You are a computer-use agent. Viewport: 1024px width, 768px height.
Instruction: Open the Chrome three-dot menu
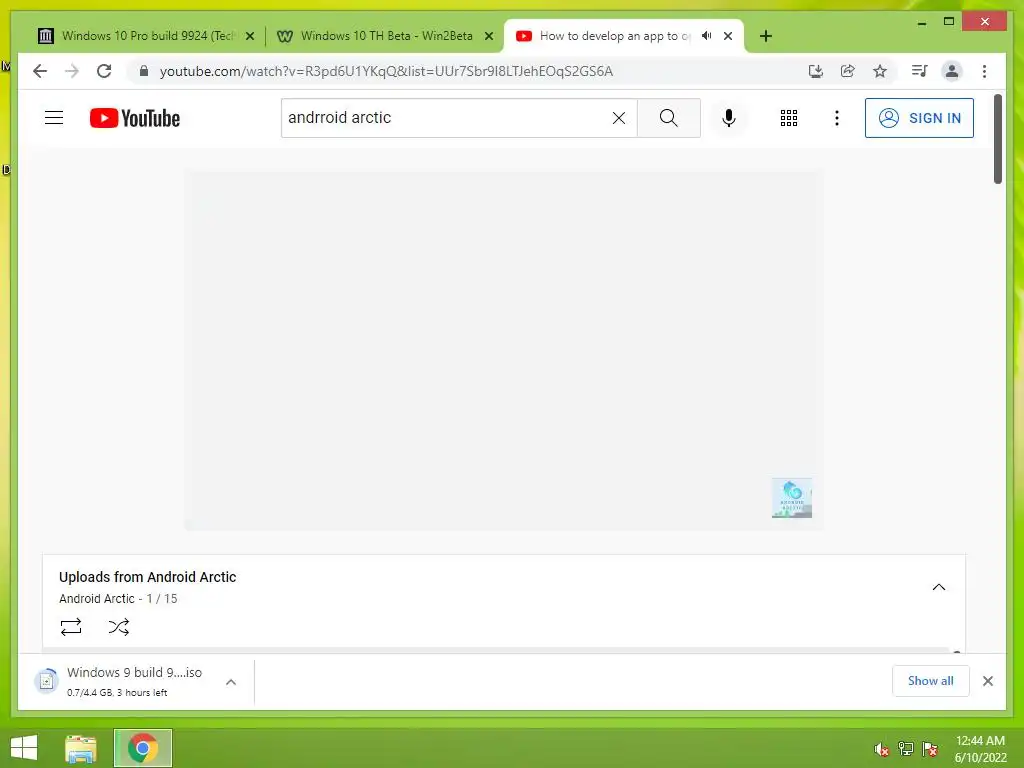click(984, 71)
